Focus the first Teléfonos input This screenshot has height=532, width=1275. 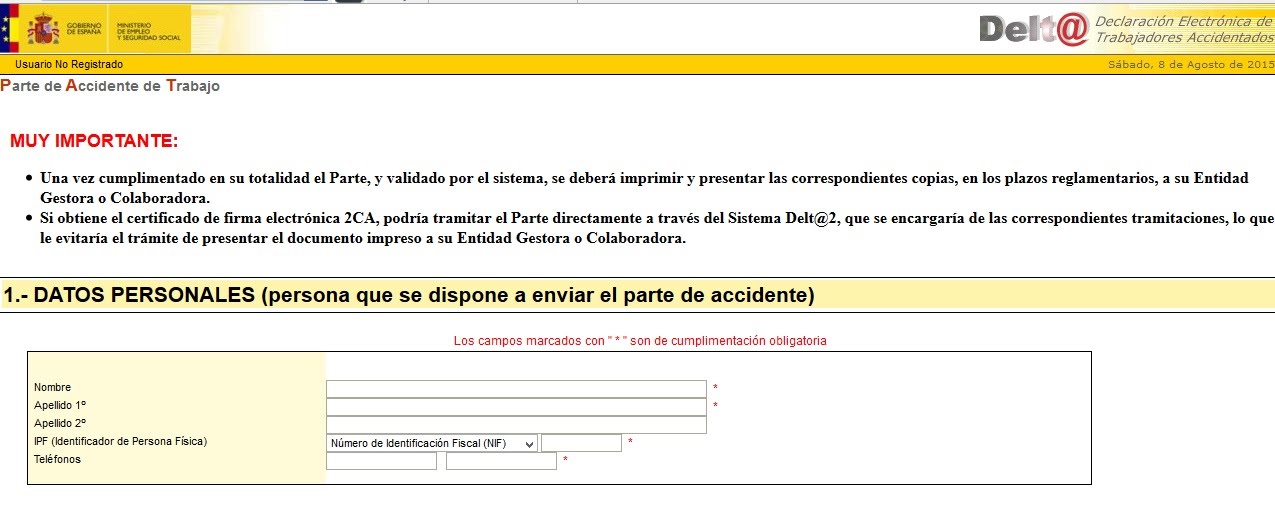pyautogui.click(x=381, y=461)
